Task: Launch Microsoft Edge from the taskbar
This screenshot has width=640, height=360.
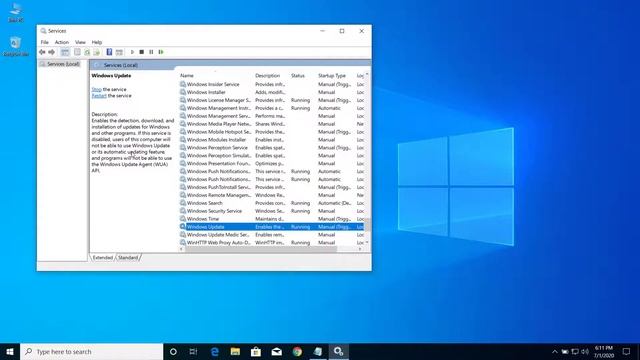Action: click(x=214, y=351)
